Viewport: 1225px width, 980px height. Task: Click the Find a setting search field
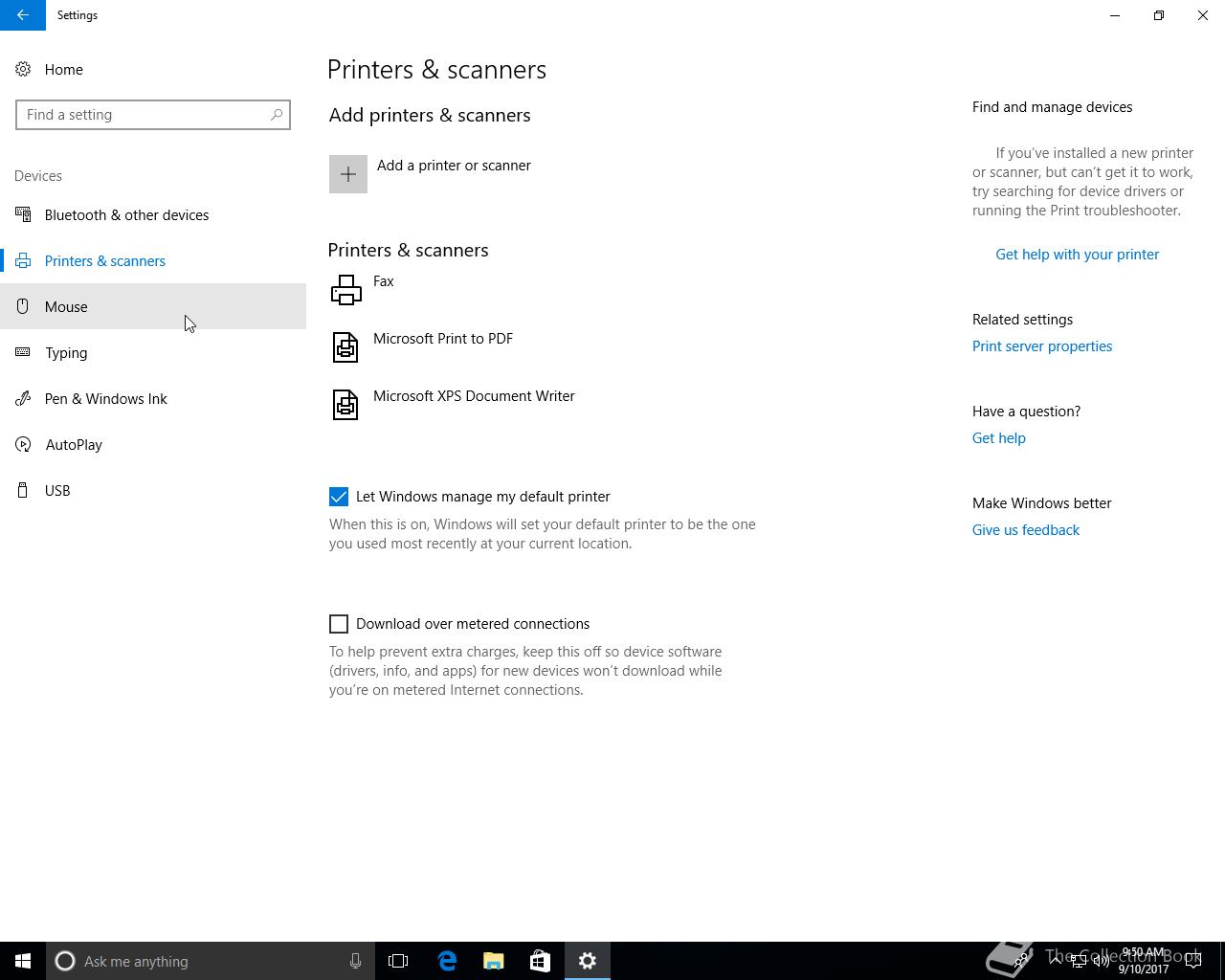coord(153,115)
